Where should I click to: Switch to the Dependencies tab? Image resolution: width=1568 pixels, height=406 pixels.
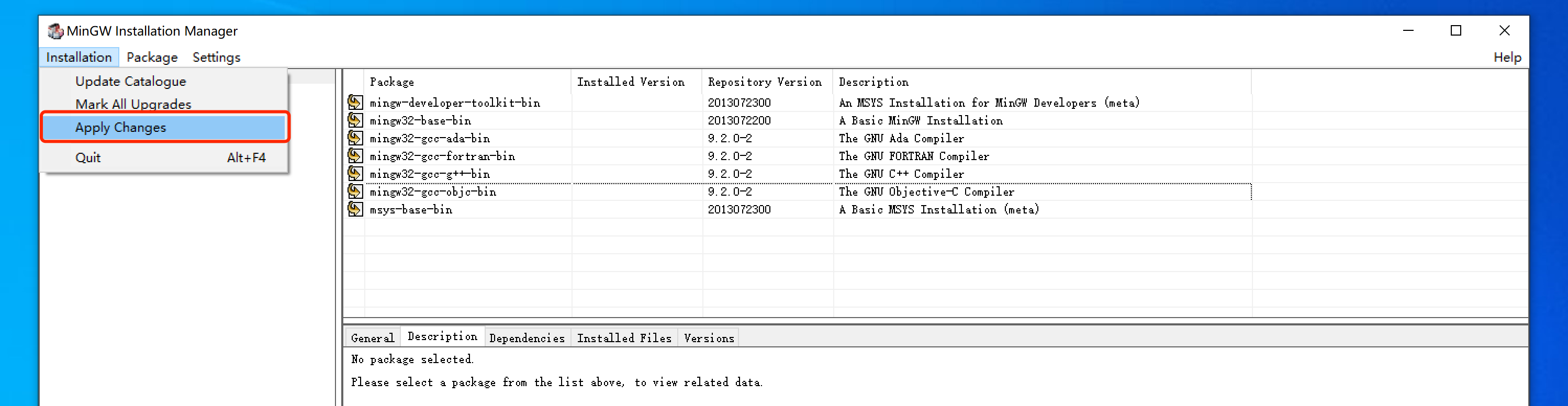click(527, 338)
